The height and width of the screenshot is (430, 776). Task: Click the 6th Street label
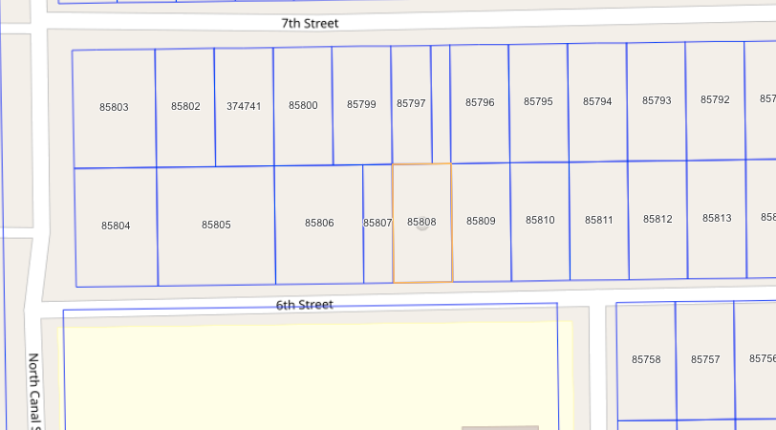point(305,304)
